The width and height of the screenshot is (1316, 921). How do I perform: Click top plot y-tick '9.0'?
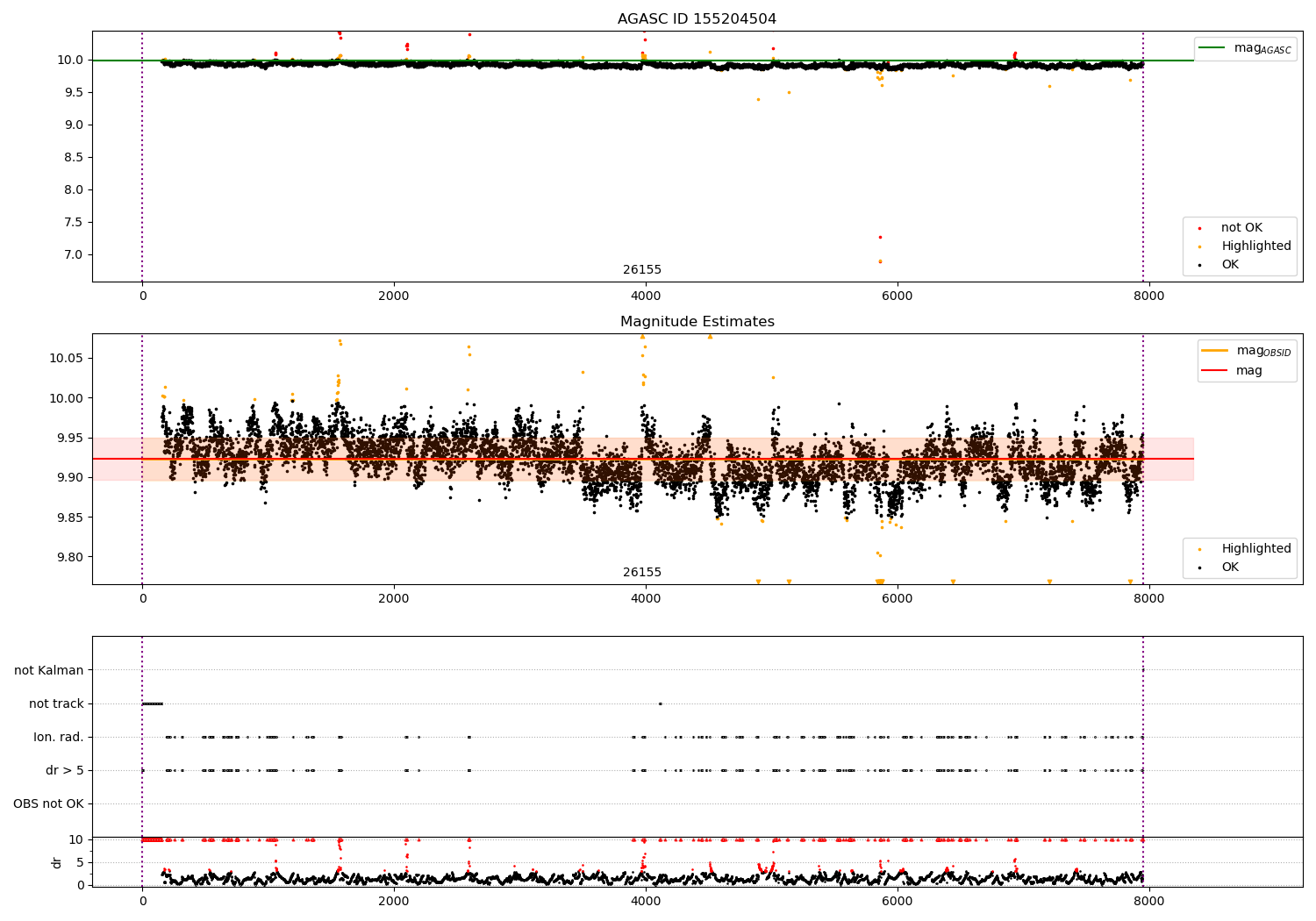tap(74, 125)
